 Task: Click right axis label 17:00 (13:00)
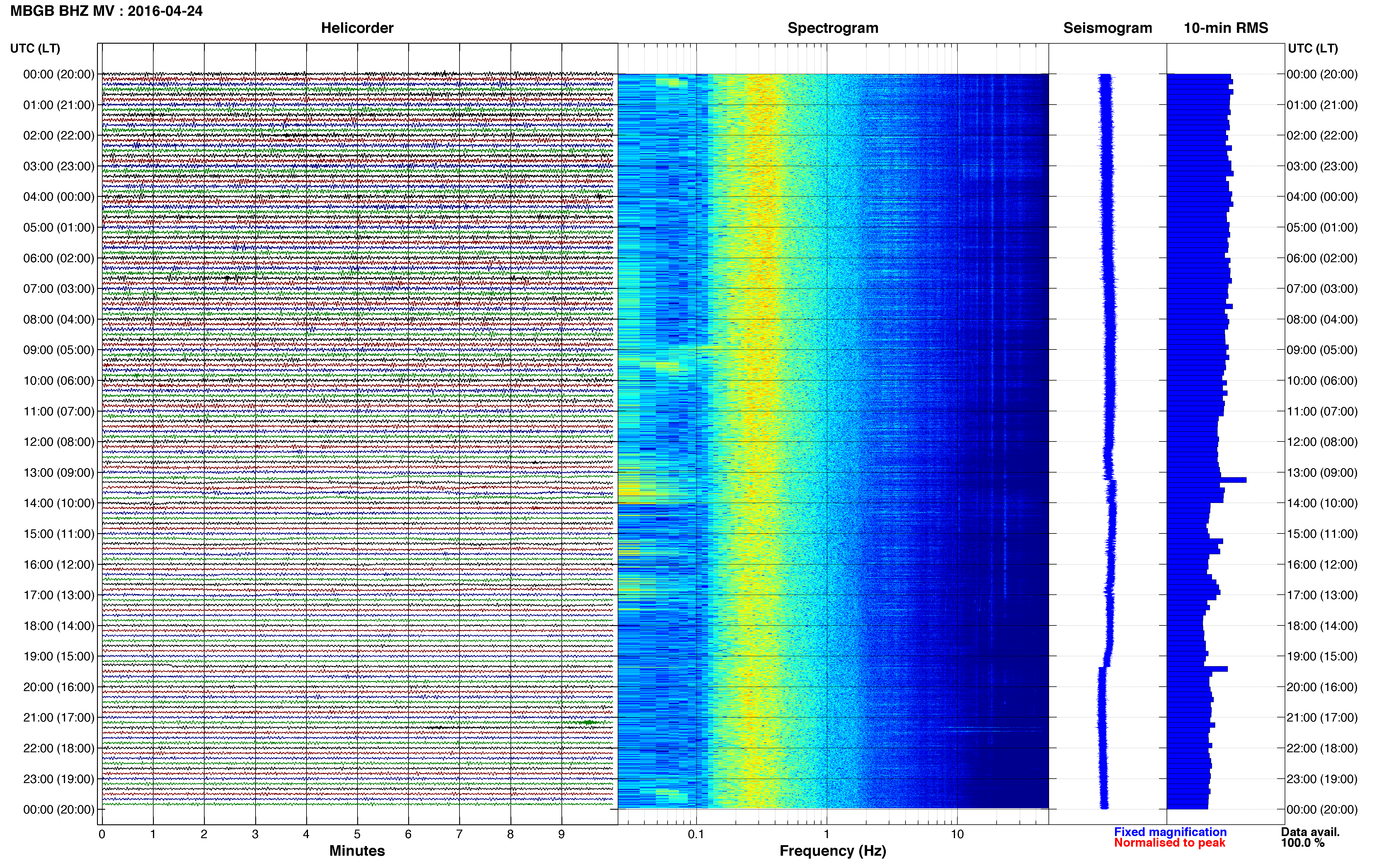click(1322, 595)
